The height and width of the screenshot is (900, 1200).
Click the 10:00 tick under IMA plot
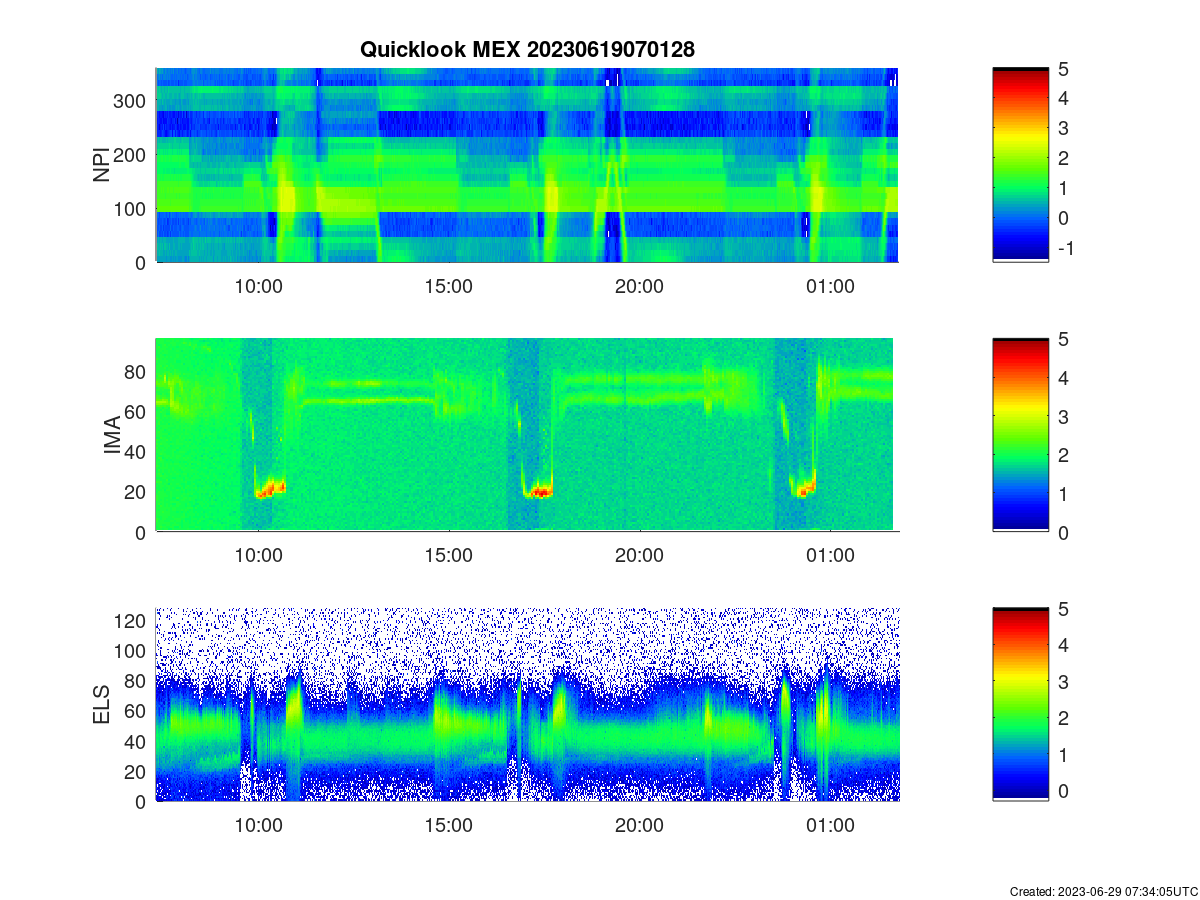(x=258, y=556)
